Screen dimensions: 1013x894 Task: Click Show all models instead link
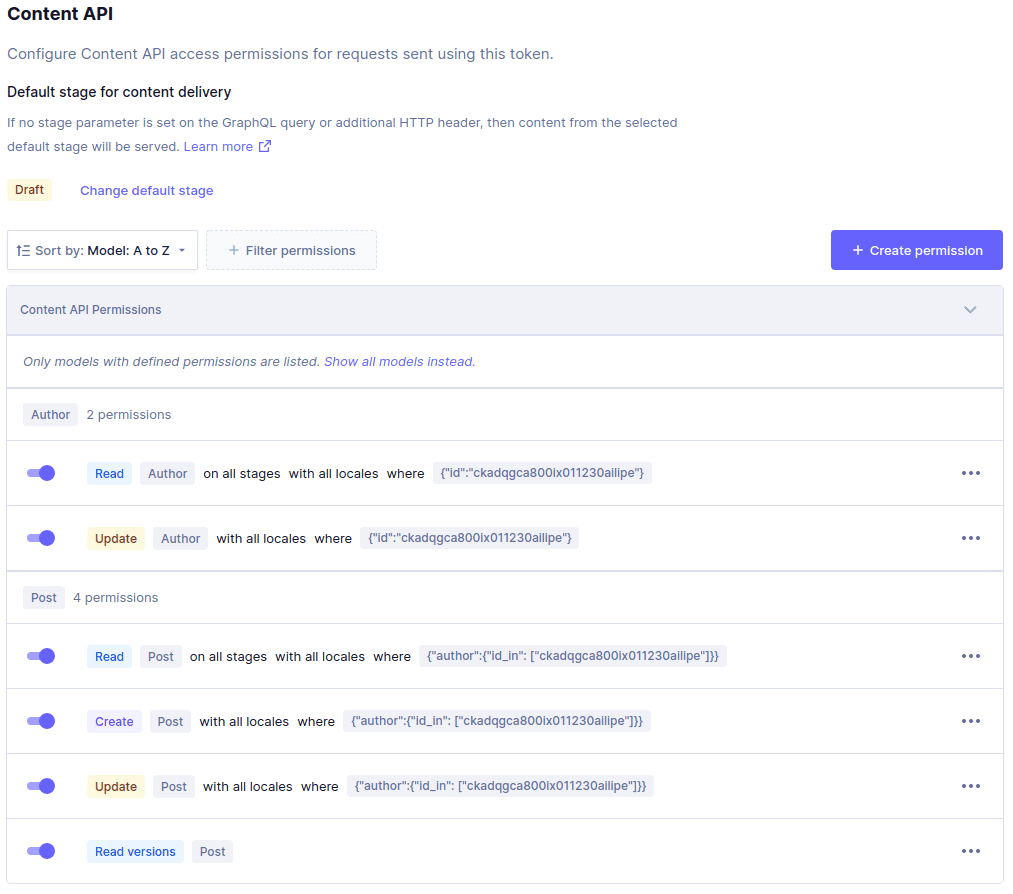(399, 361)
